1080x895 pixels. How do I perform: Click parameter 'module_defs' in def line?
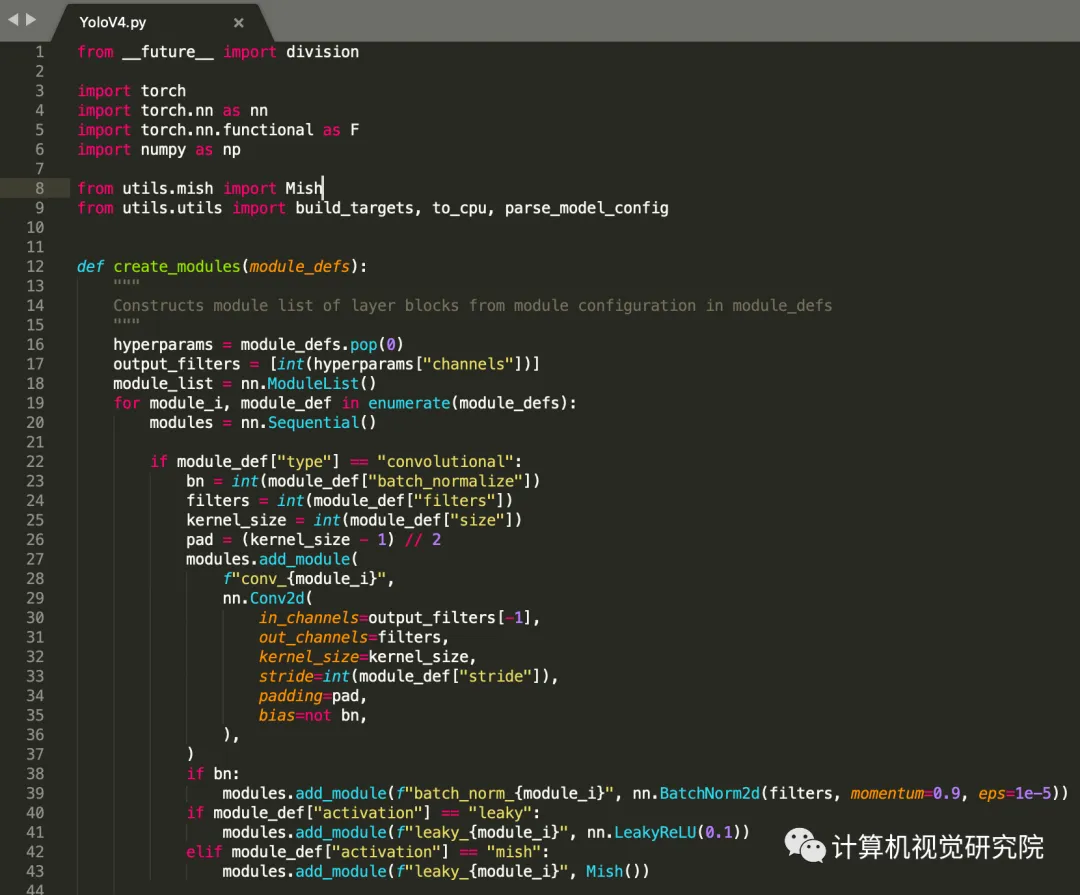tap(300, 266)
